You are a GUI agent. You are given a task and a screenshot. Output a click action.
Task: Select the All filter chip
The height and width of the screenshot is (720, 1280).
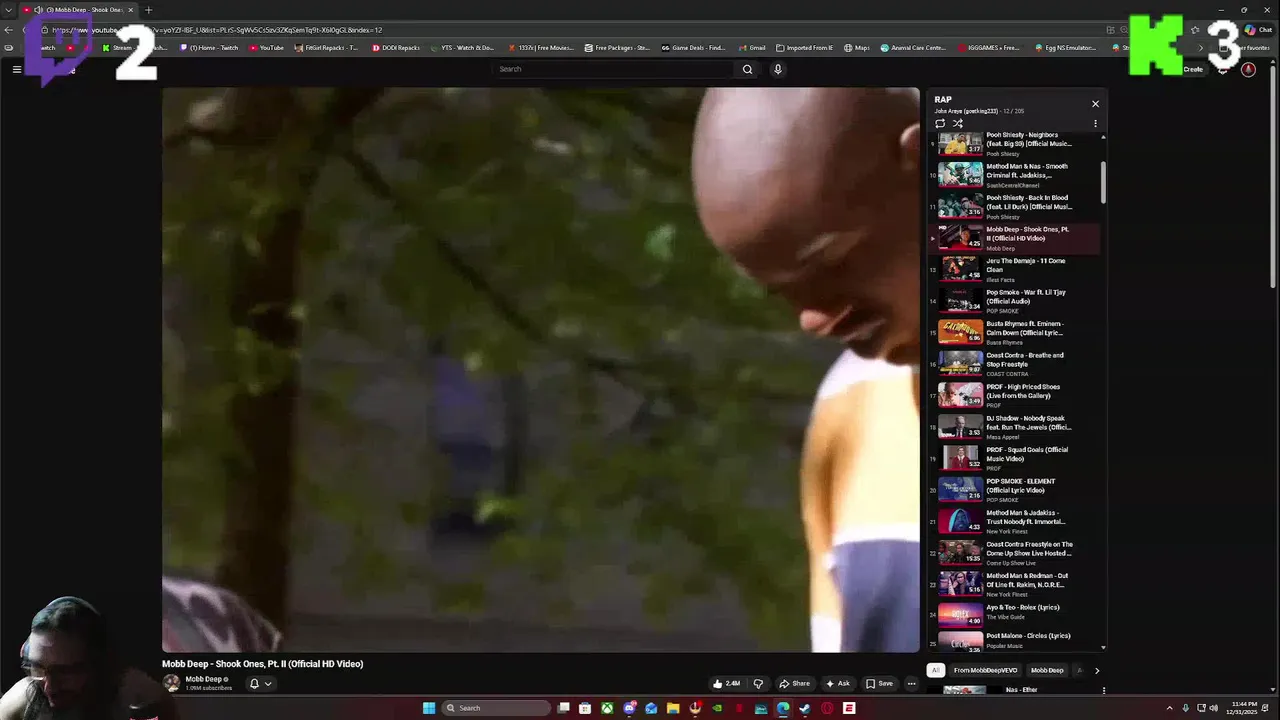click(x=935, y=670)
